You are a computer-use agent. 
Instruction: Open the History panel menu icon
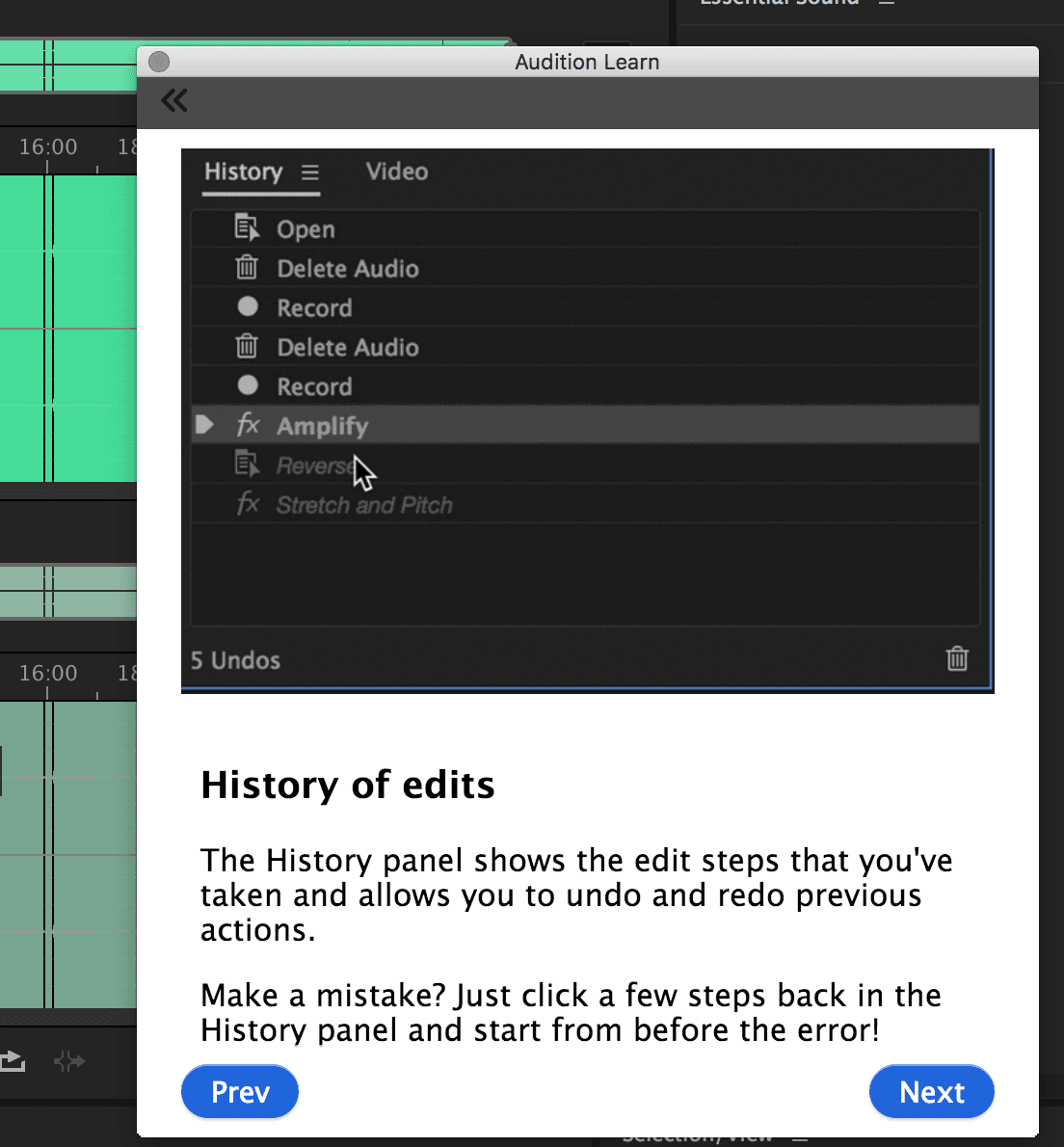(x=310, y=172)
